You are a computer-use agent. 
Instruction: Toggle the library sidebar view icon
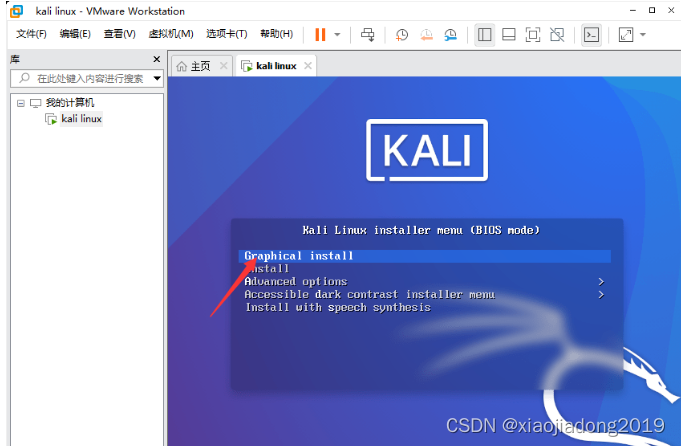pyautogui.click(x=484, y=35)
